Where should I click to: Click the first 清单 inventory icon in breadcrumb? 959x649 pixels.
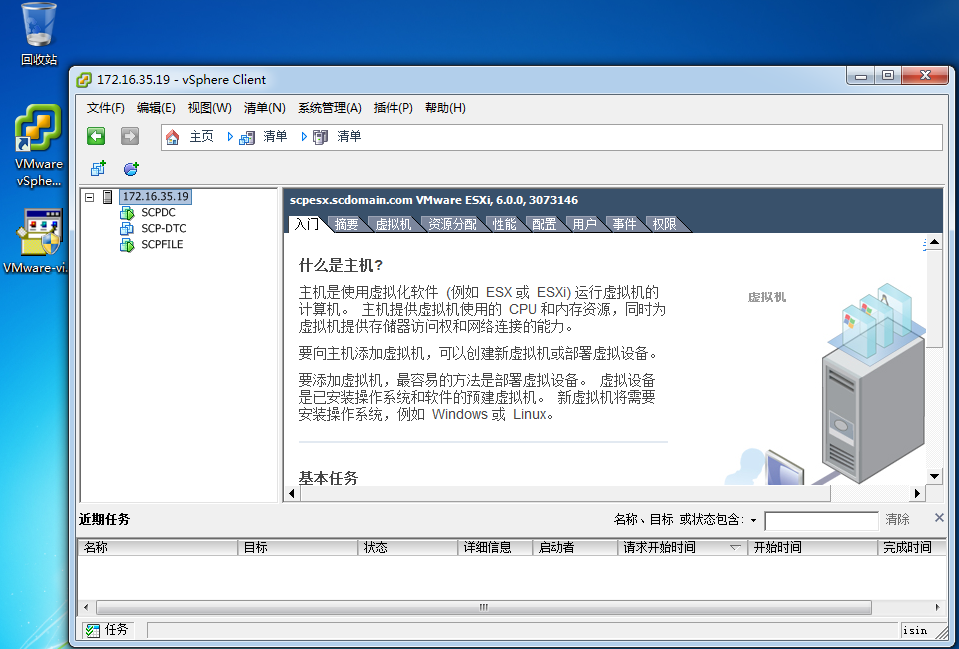coord(247,137)
